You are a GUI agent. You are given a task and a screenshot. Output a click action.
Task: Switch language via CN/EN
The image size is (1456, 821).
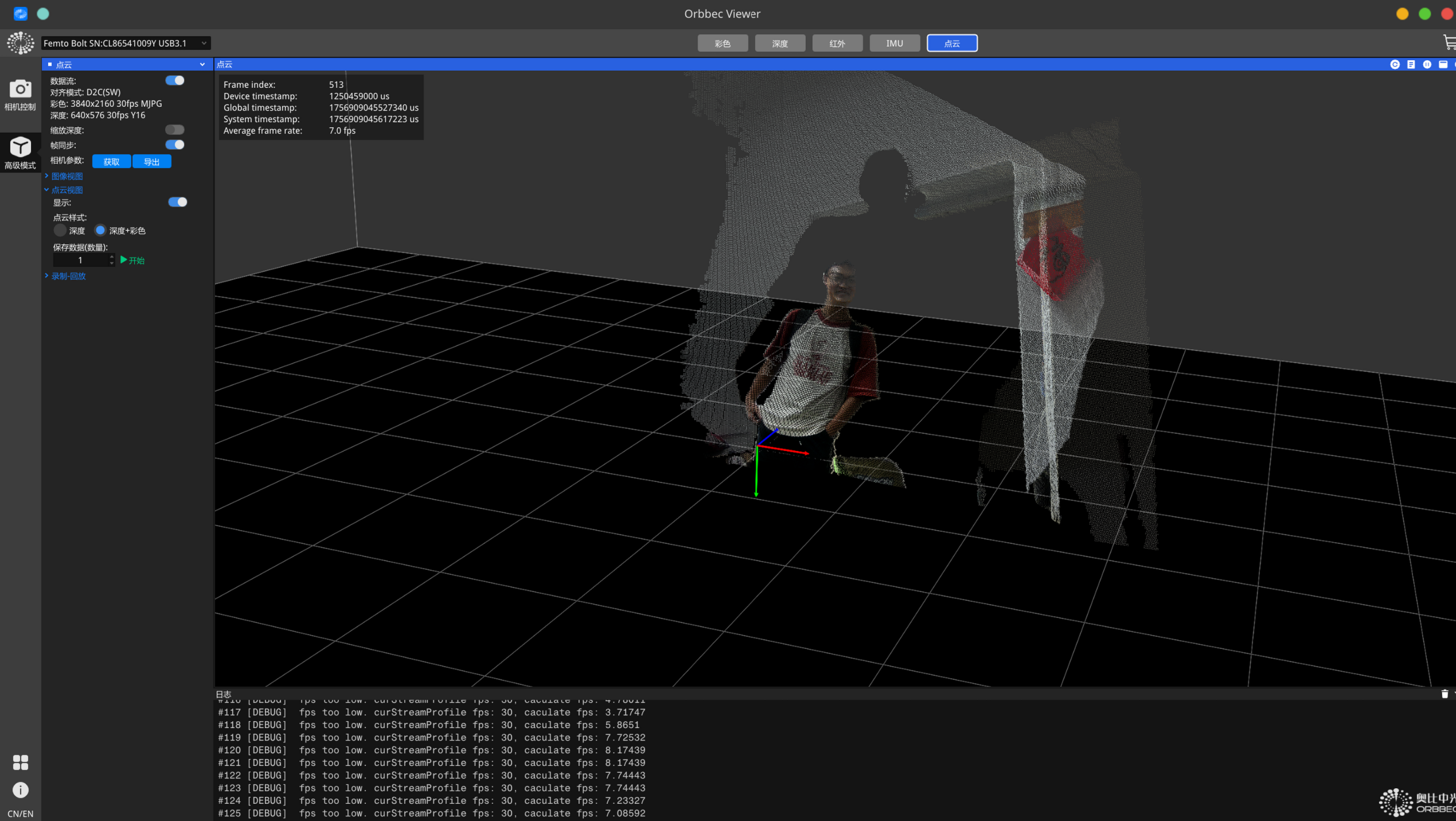click(20, 814)
